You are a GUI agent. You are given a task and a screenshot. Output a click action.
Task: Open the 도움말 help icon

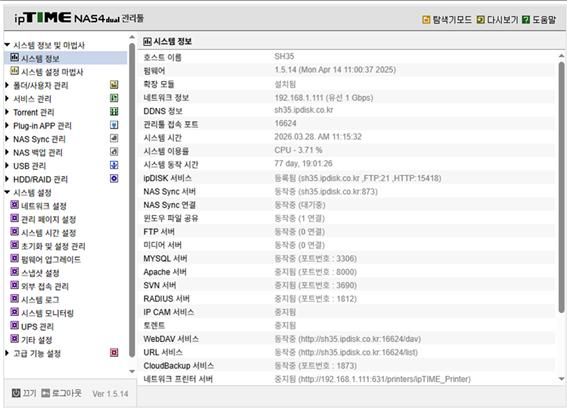526,20
